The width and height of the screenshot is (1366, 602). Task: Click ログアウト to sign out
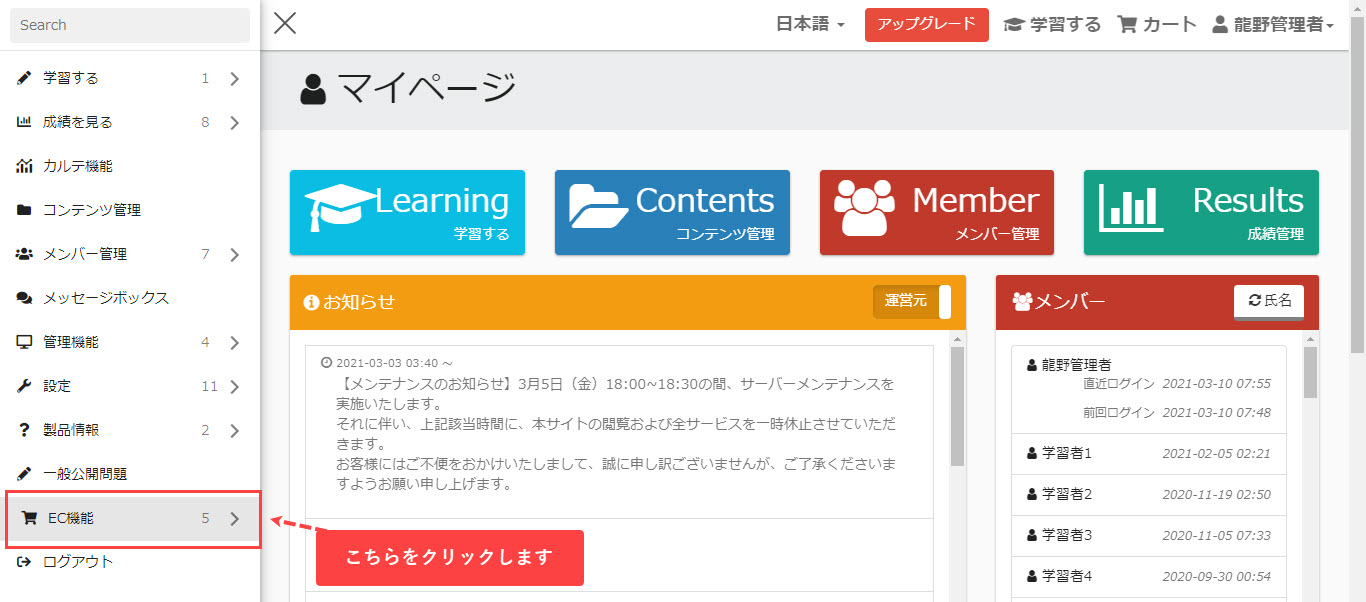77,562
